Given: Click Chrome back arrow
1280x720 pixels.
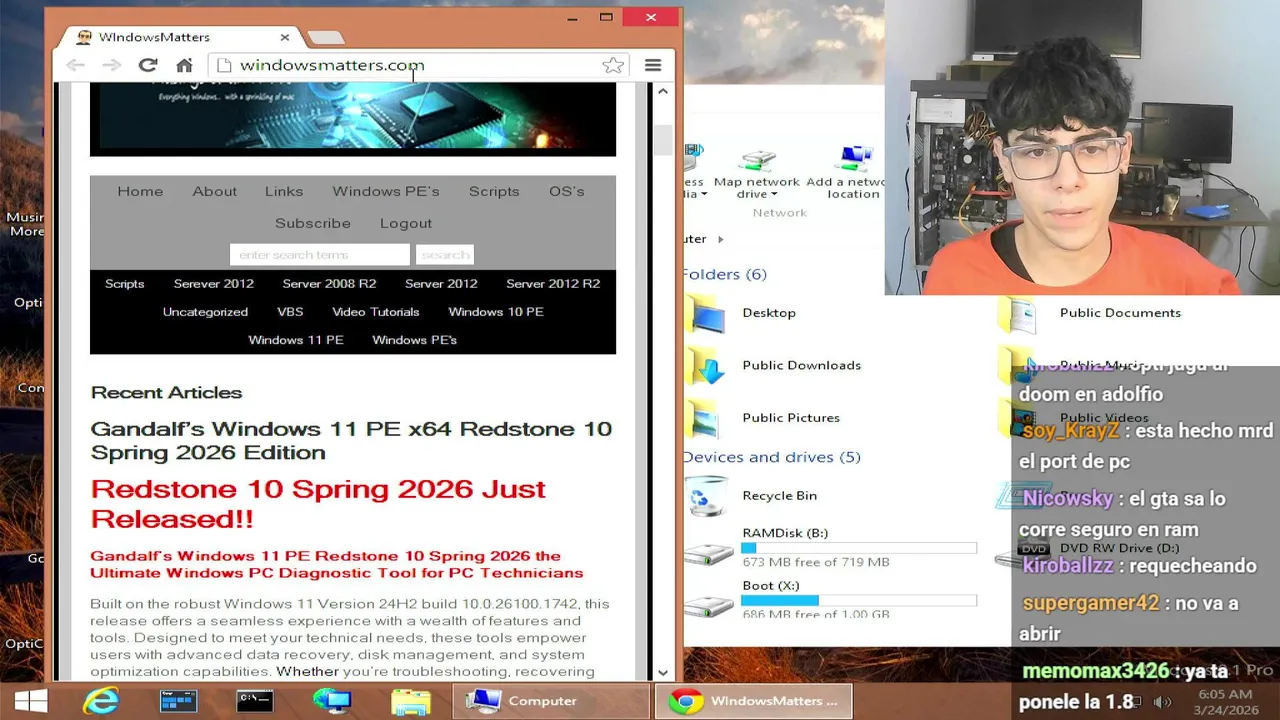Looking at the screenshot, I should 75,65.
